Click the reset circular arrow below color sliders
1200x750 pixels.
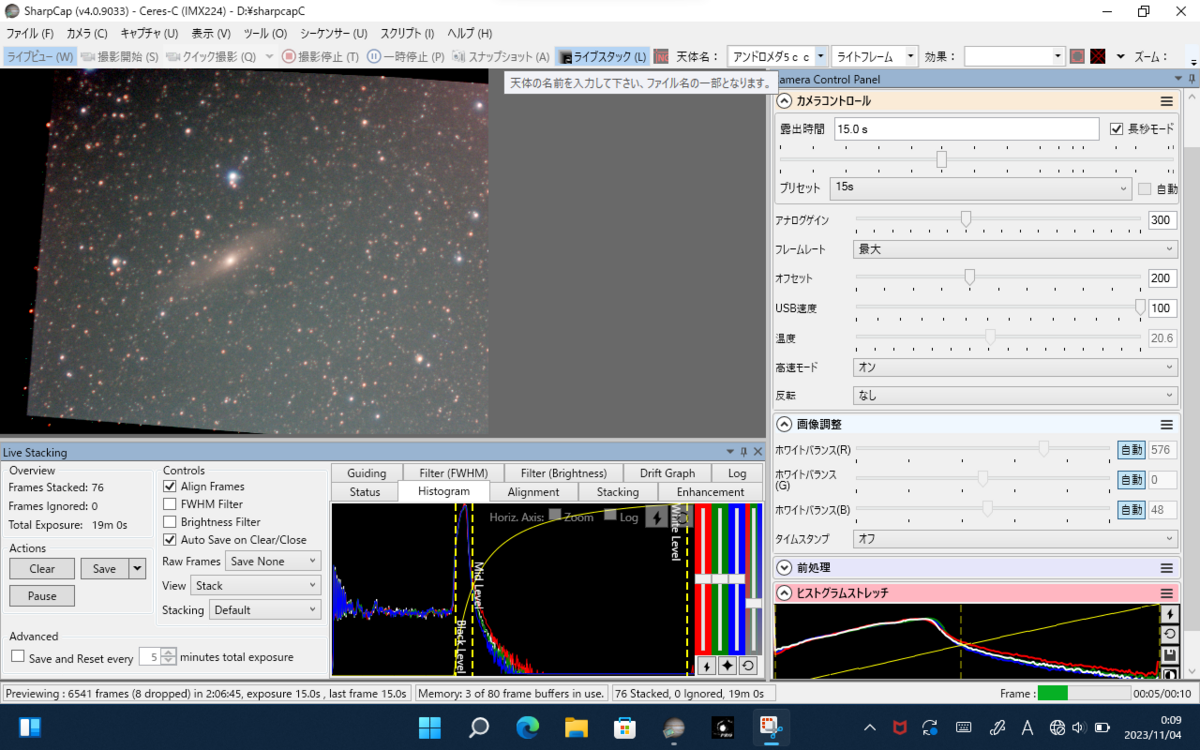pos(748,665)
